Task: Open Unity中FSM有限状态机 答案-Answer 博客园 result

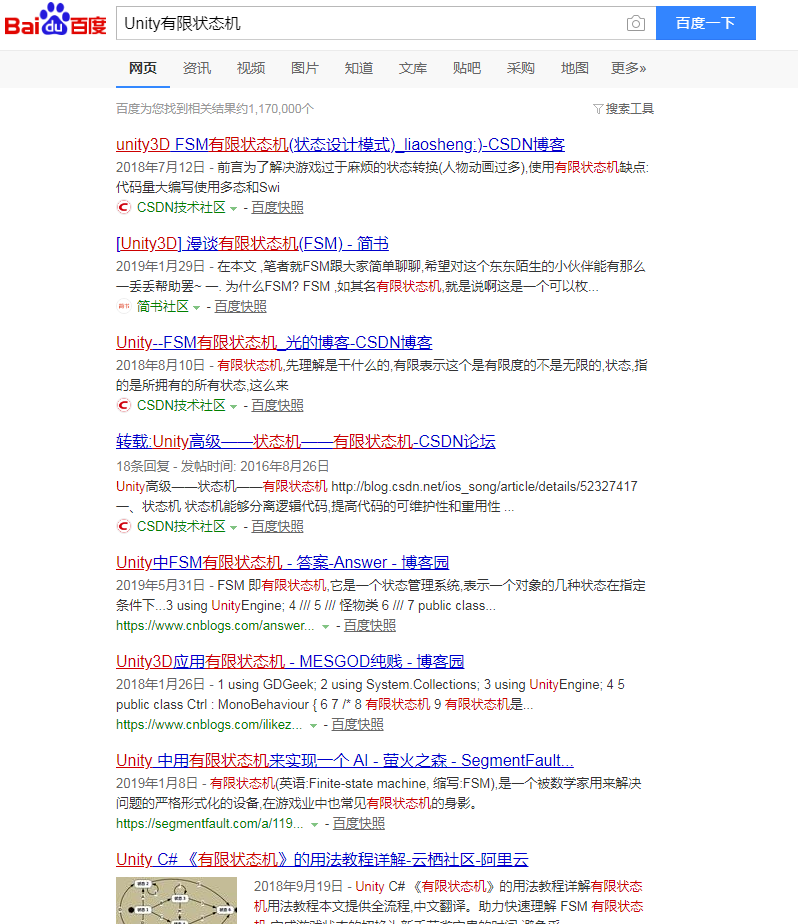Action: tap(282, 562)
